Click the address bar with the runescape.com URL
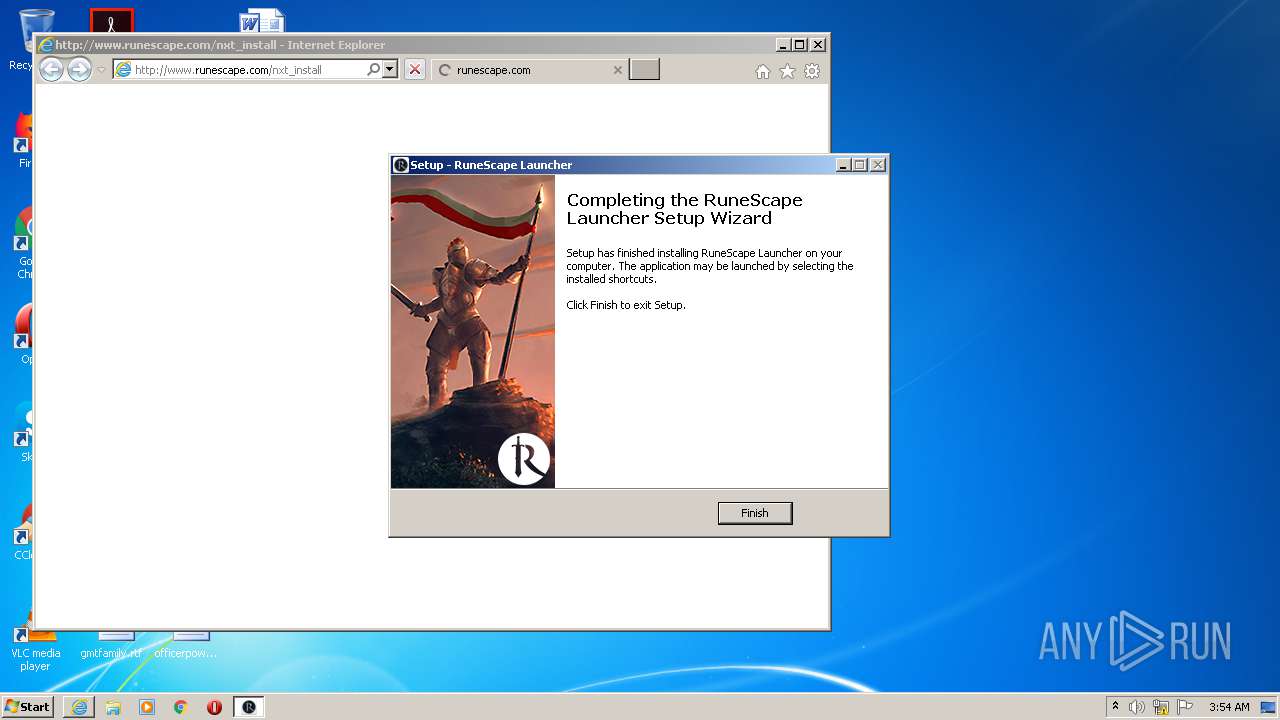The width and height of the screenshot is (1280, 720). tap(240, 70)
